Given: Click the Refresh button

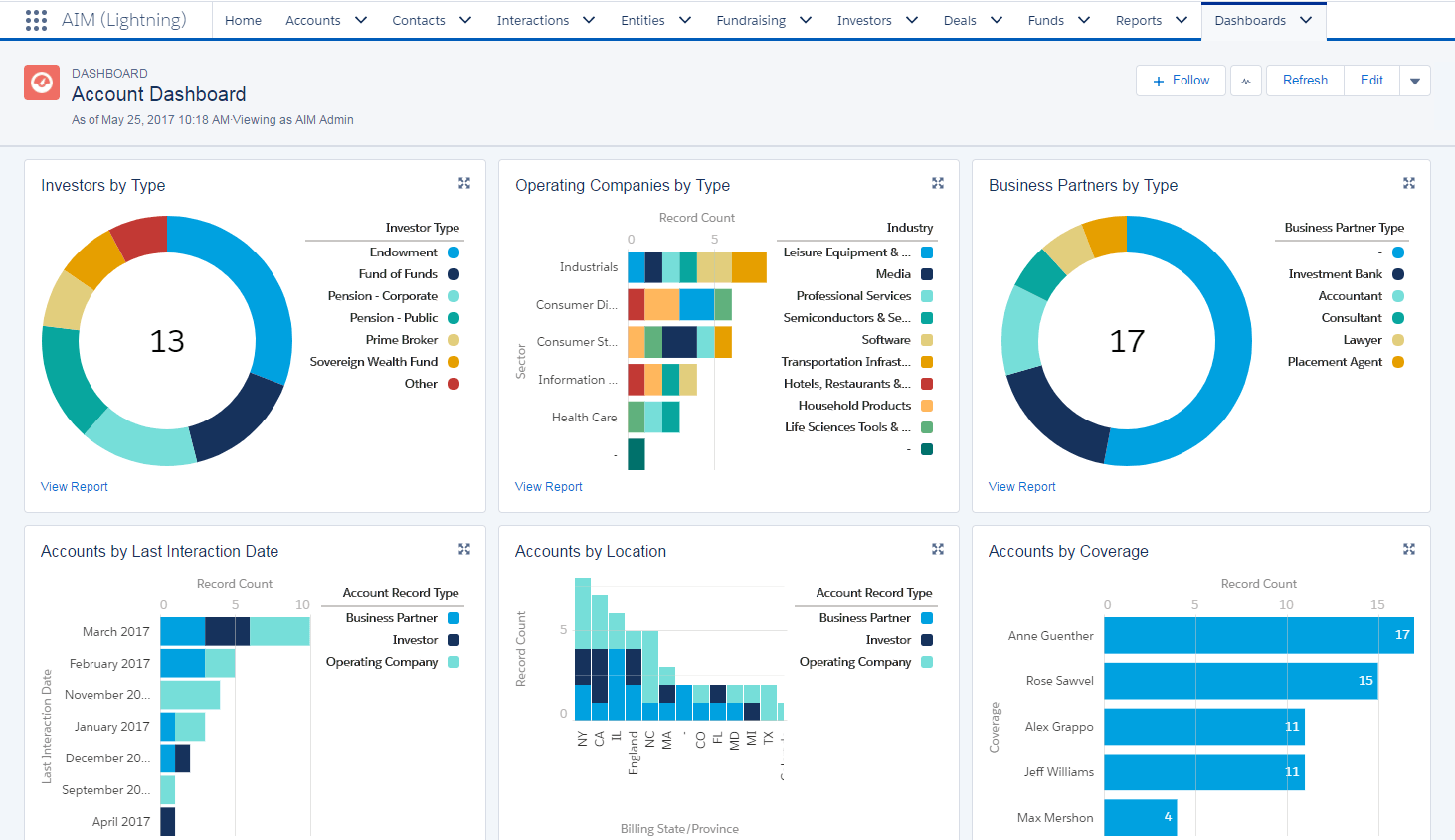Looking at the screenshot, I should (1304, 81).
